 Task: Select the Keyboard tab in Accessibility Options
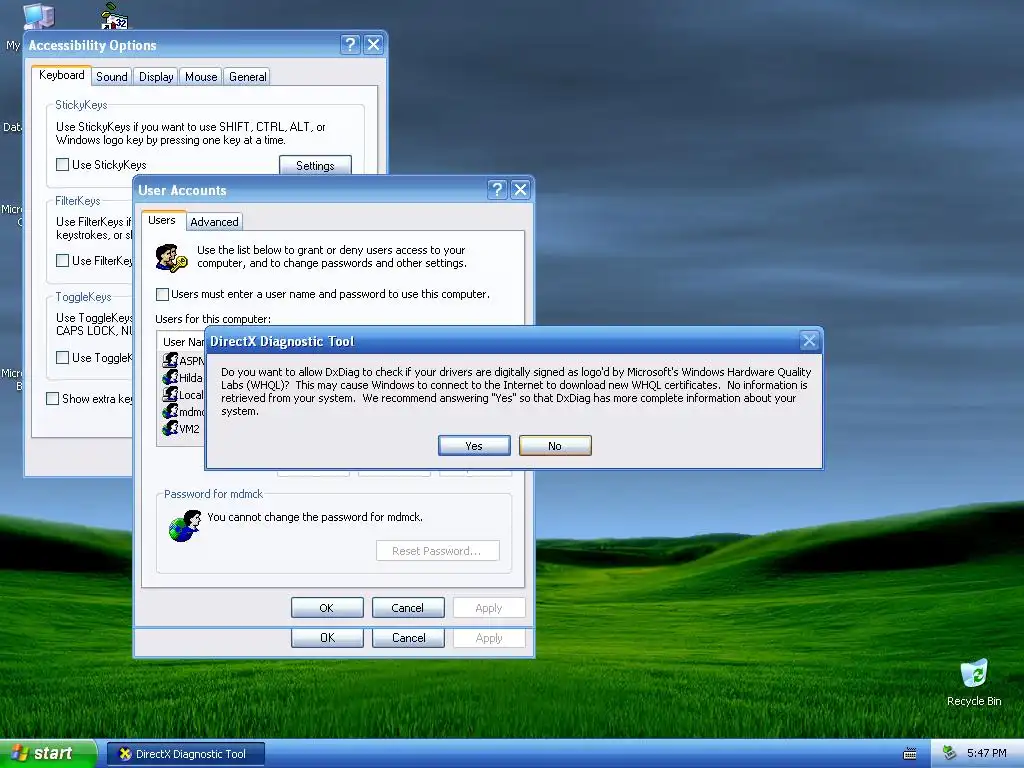61,75
